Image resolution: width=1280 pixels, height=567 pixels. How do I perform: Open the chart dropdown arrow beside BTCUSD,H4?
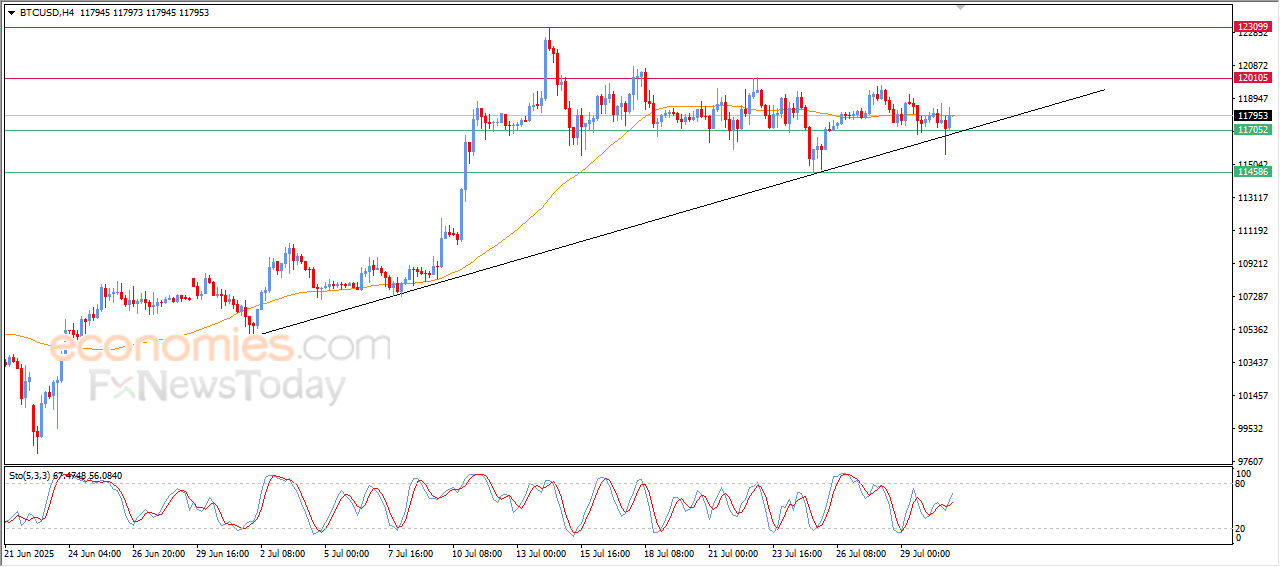click(x=11, y=13)
